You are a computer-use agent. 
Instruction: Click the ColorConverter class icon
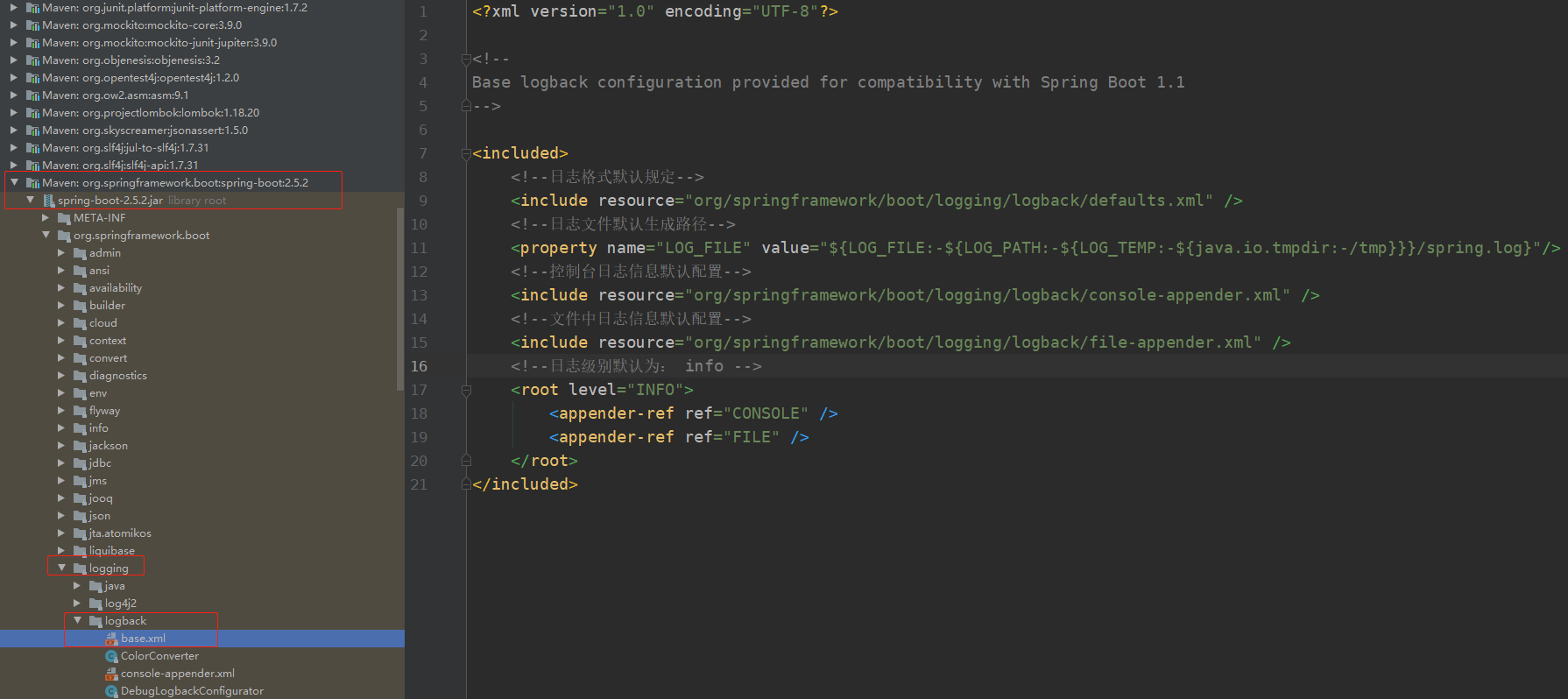pyautogui.click(x=111, y=656)
